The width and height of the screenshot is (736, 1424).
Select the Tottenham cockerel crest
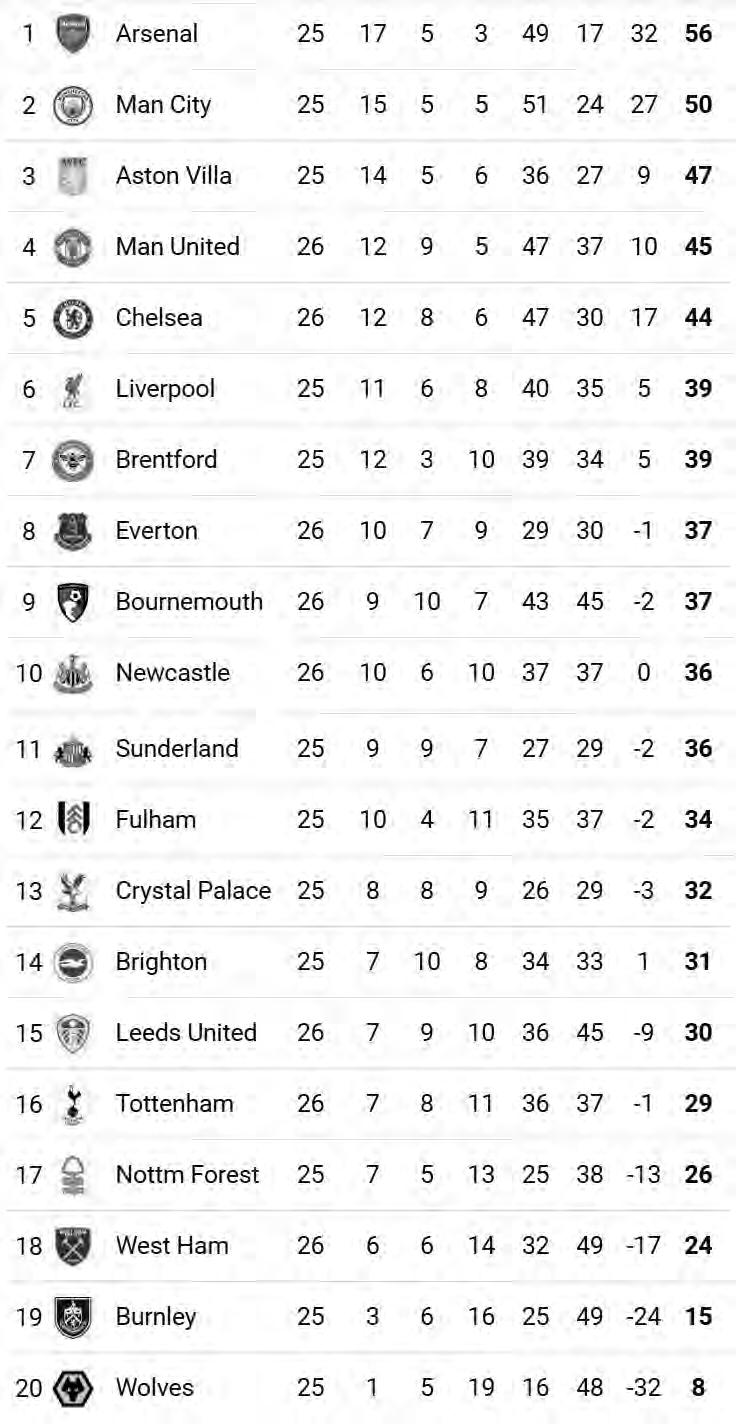point(73,1104)
